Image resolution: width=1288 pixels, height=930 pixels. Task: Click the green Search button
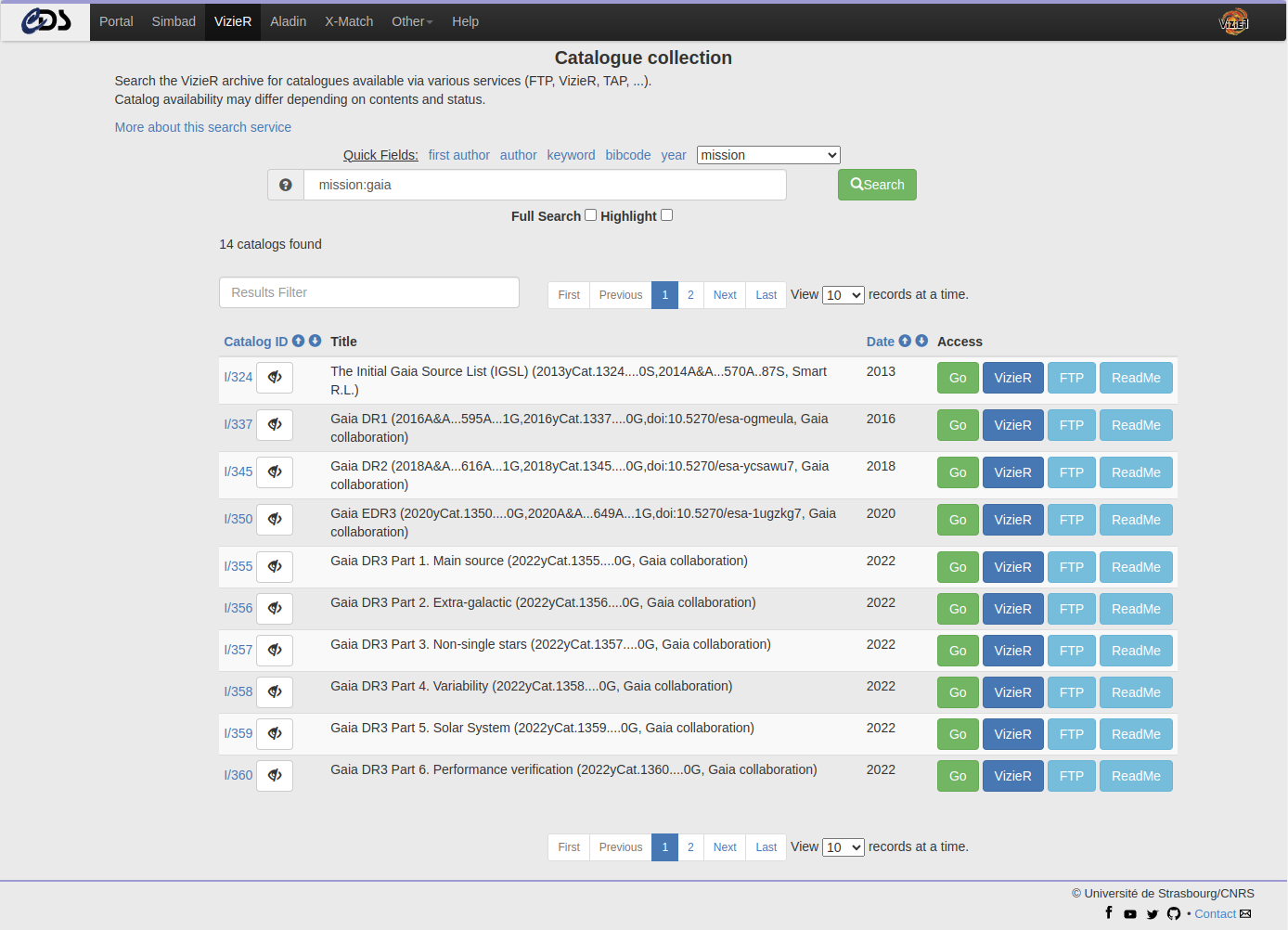click(877, 185)
